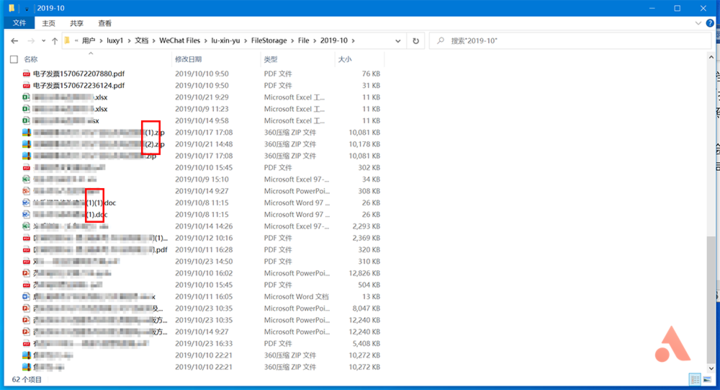Expand chevron after luxy1 breadcrumb

(129, 41)
